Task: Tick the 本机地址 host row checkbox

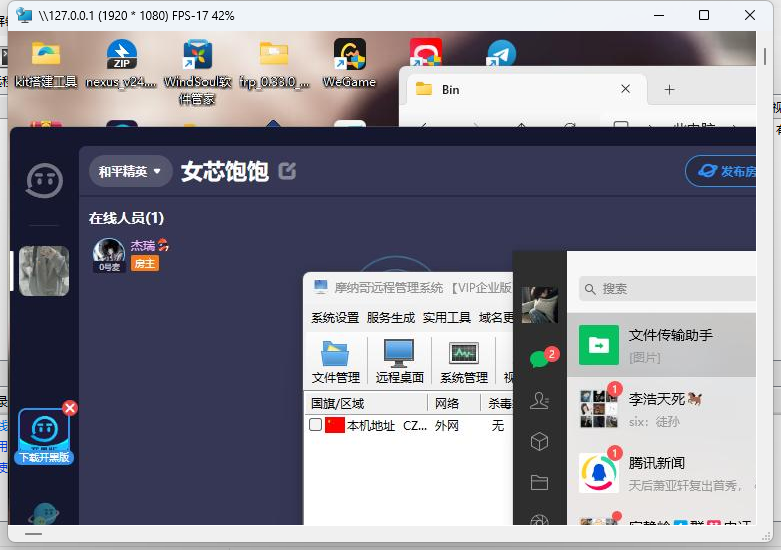Action: coord(315,425)
